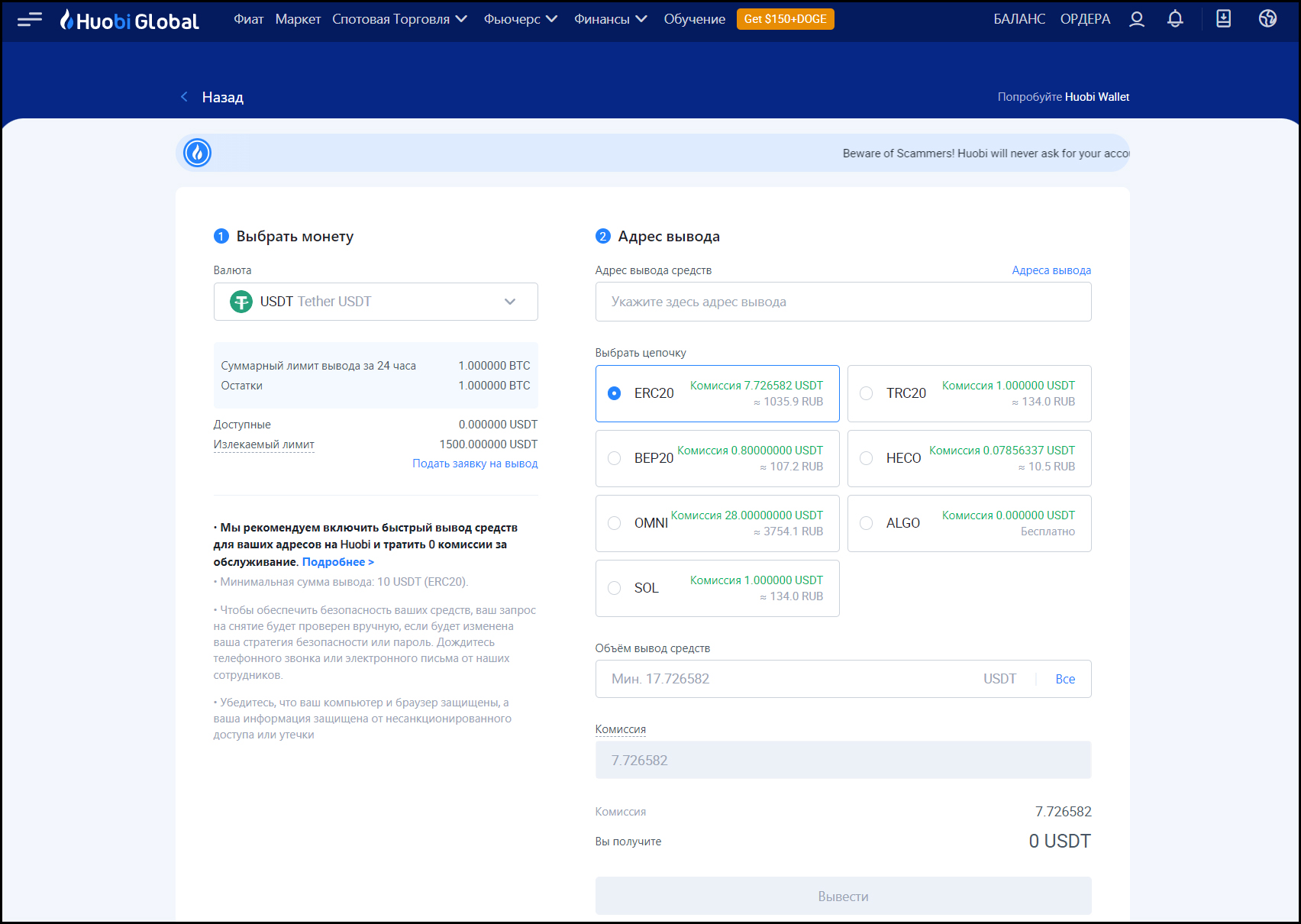Image resolution: width=1301 pixels, height=924 pixels.
Task: Click the Huobi flame announcement icon
Action: point(198,153)
